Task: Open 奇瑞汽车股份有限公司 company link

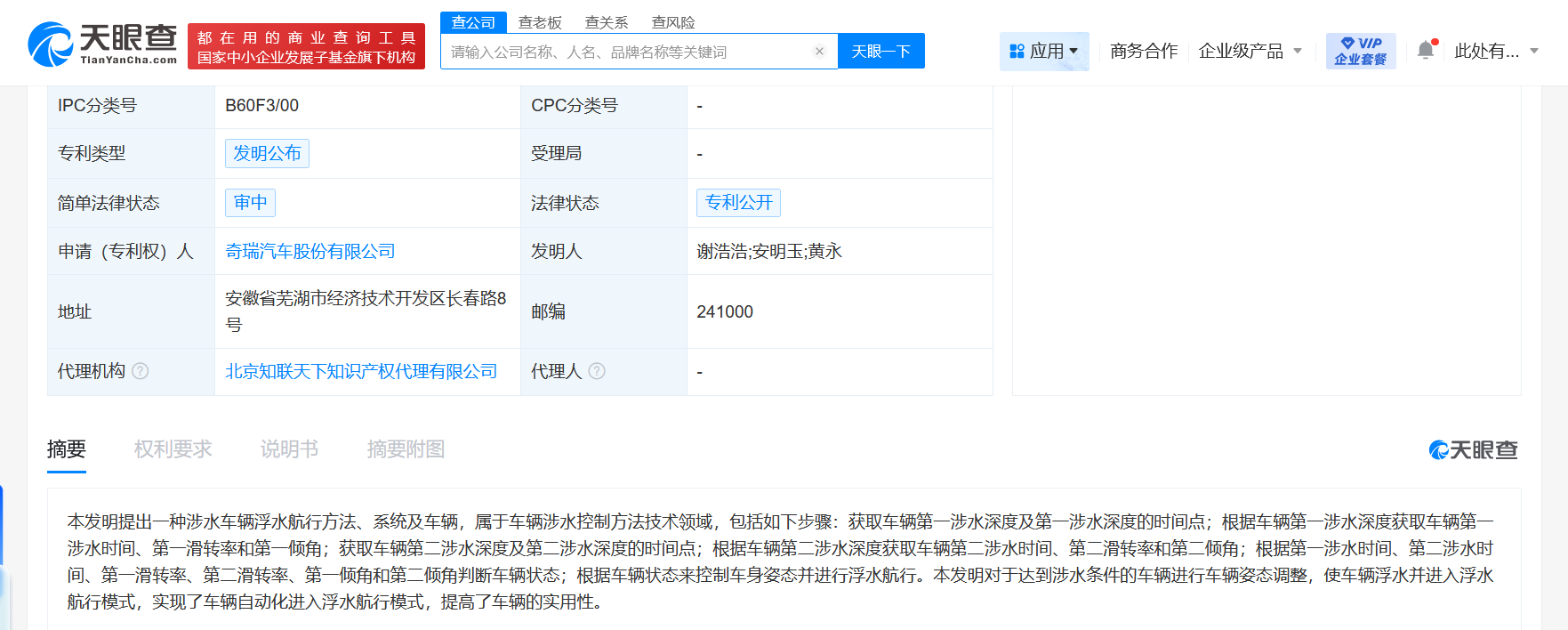Action: pyautogui.click(x=310, y=252)
